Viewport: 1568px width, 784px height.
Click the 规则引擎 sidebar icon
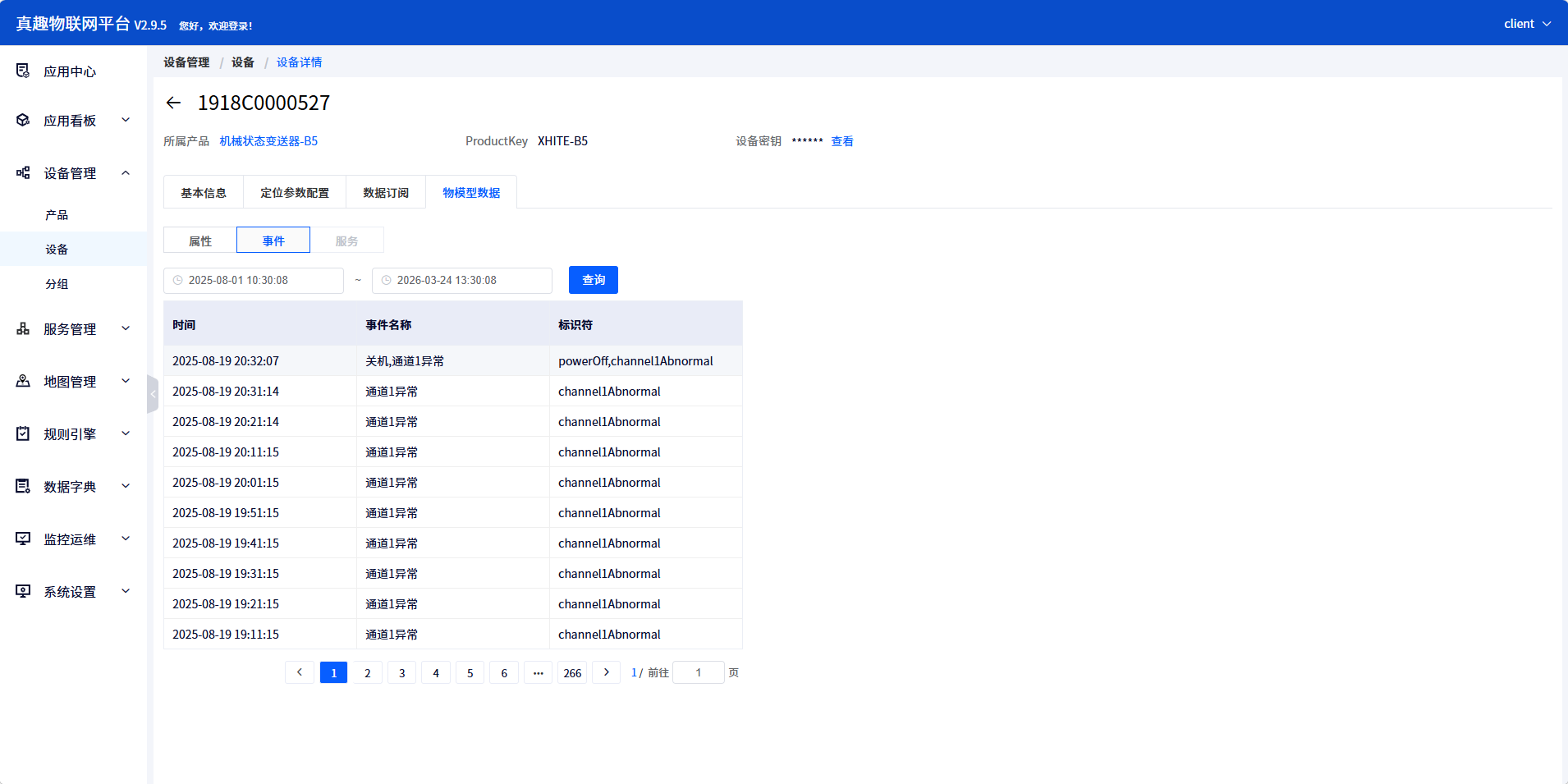pyautogui.click(x=23, y=433)
